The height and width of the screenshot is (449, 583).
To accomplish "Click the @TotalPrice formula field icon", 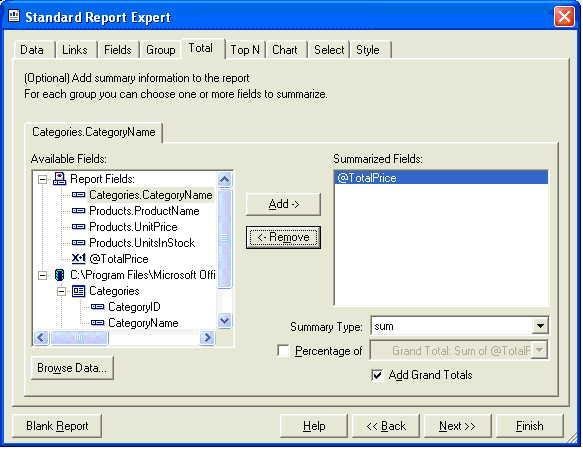I will click(x=78, y=258).
